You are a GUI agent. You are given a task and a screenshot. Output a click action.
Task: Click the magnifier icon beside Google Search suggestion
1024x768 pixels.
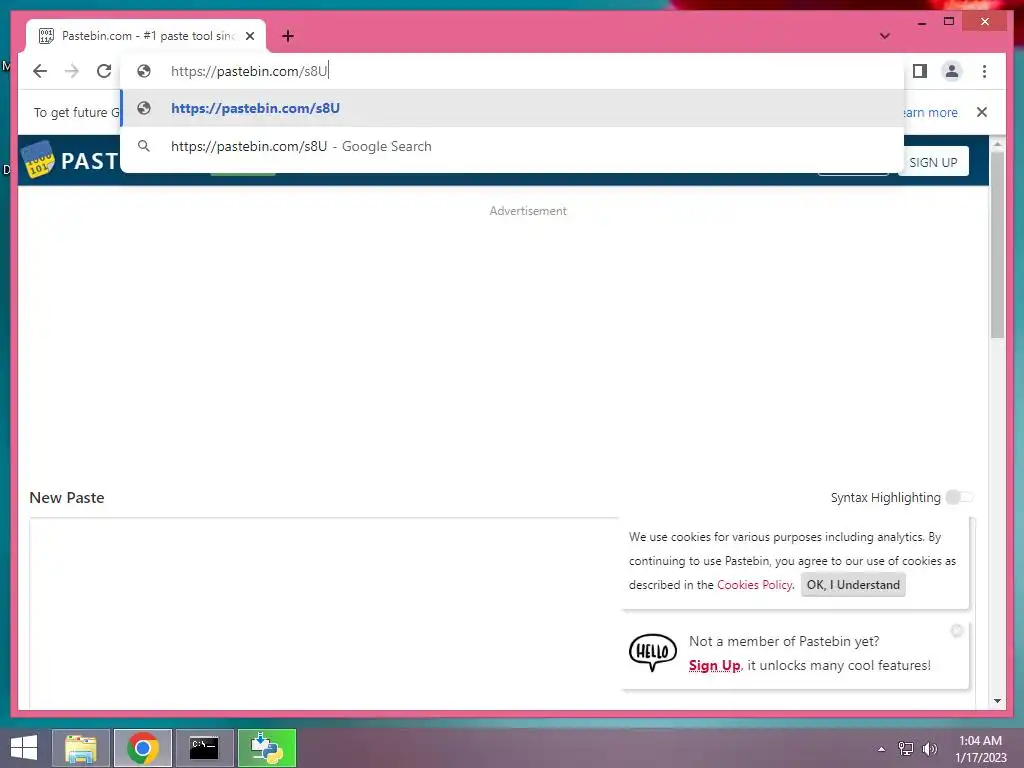point(144,146)
